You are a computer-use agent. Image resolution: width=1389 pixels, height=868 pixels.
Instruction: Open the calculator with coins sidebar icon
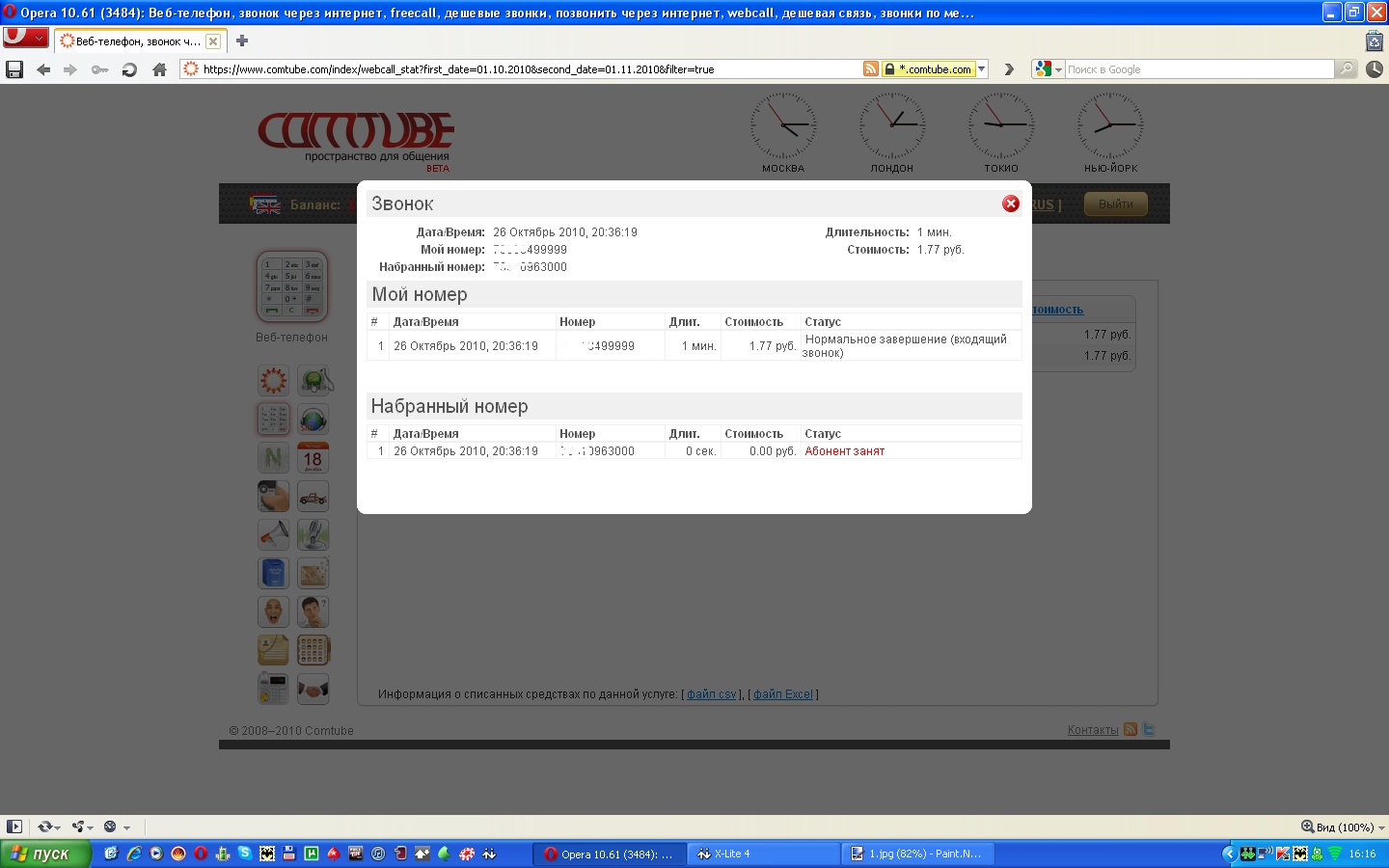pyautogui.click(x=273, y=689)
